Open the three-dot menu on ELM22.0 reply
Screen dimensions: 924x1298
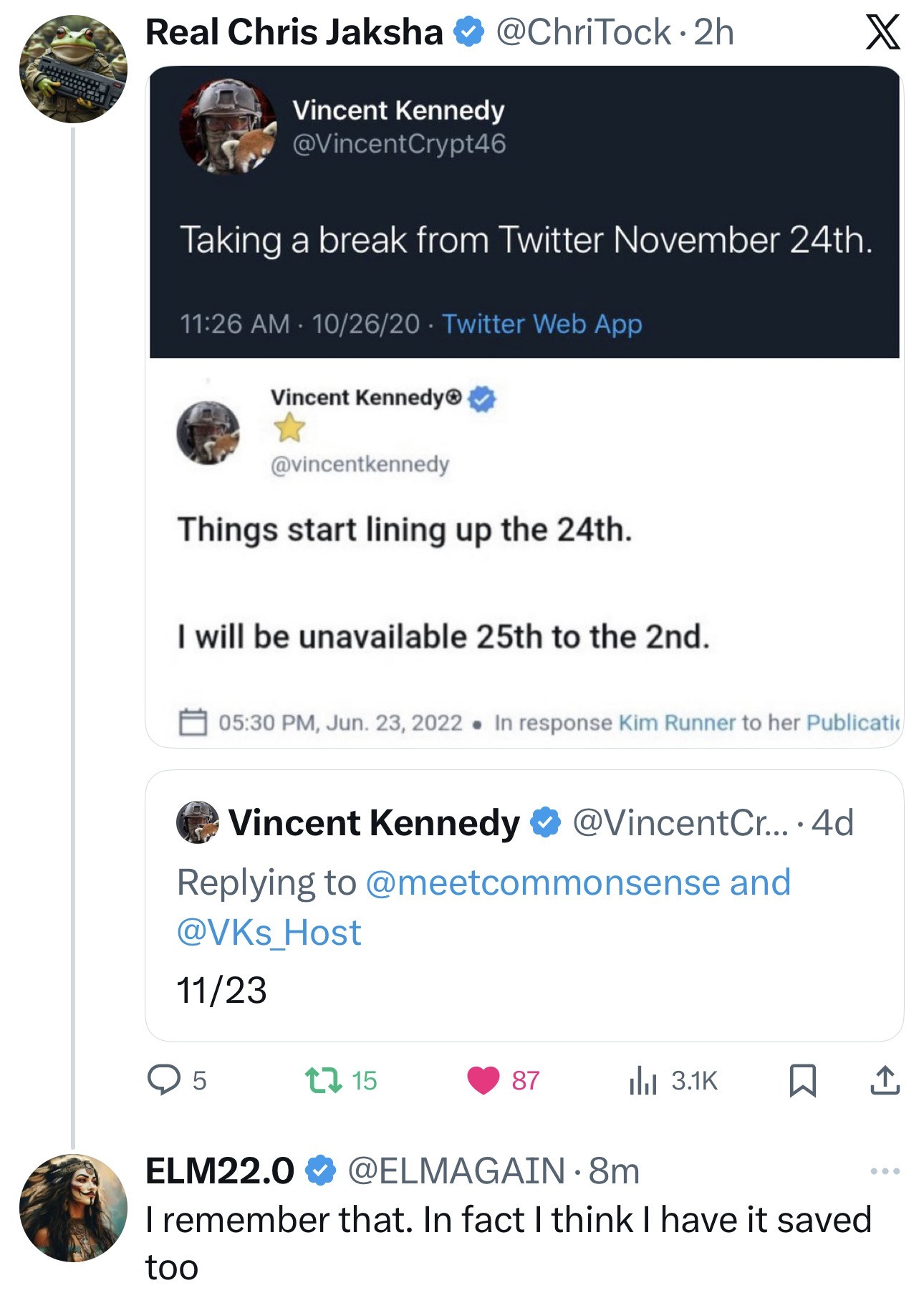pyautogui.click(x=885, y=1171)
